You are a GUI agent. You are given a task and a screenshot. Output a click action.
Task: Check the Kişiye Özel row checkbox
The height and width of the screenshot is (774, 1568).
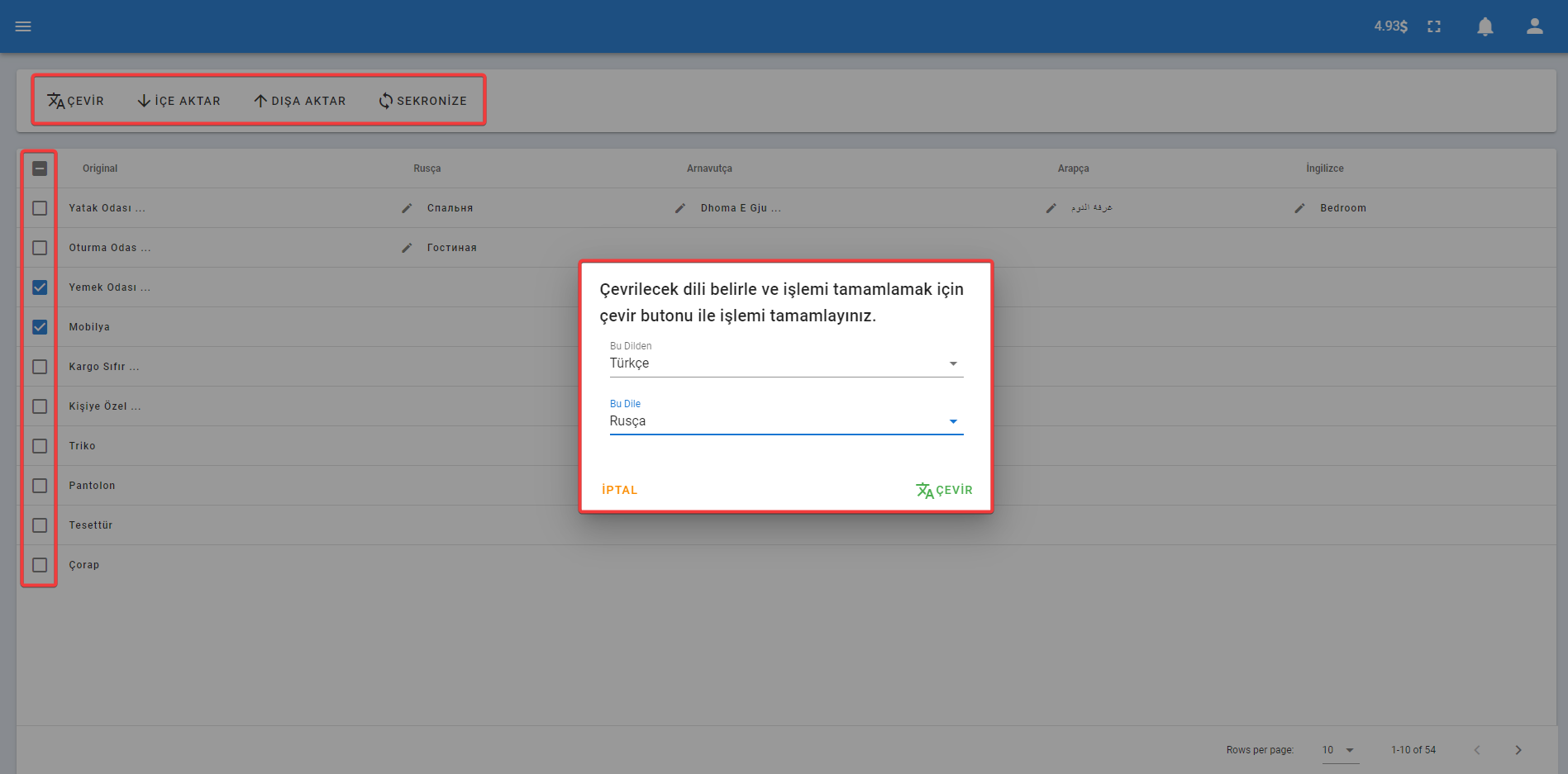(x=40, y=406)
